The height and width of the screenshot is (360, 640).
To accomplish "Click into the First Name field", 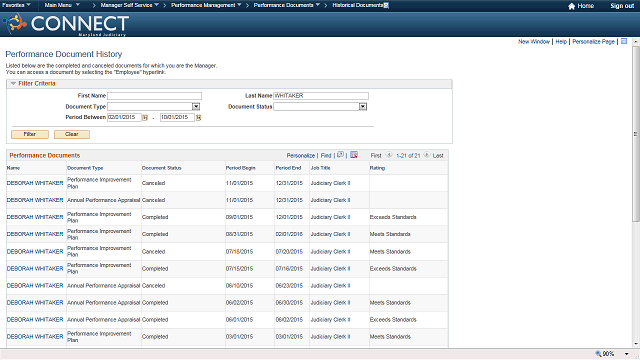I will pos(154,96).
